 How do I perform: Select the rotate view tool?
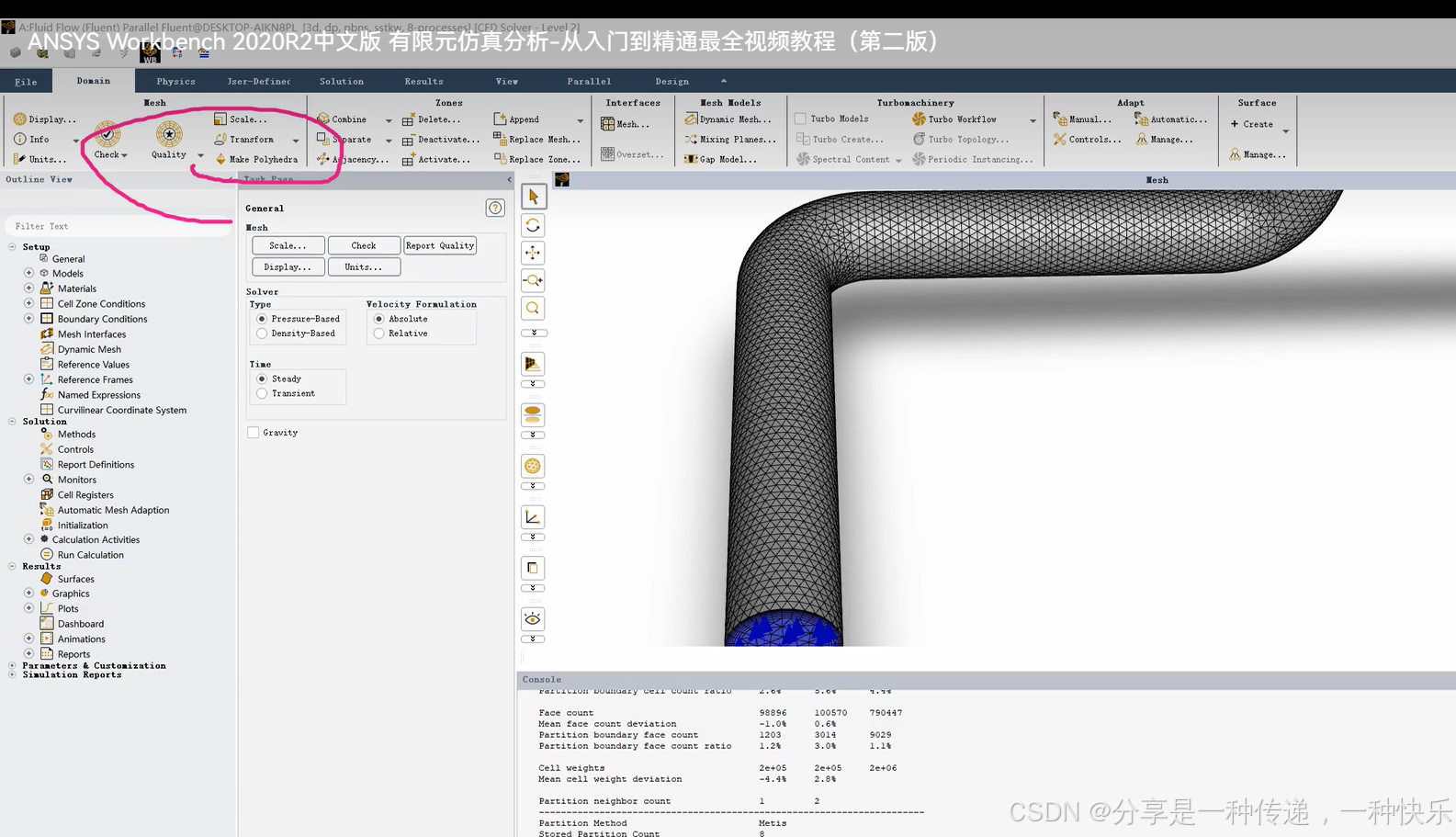tap(533, 225)
